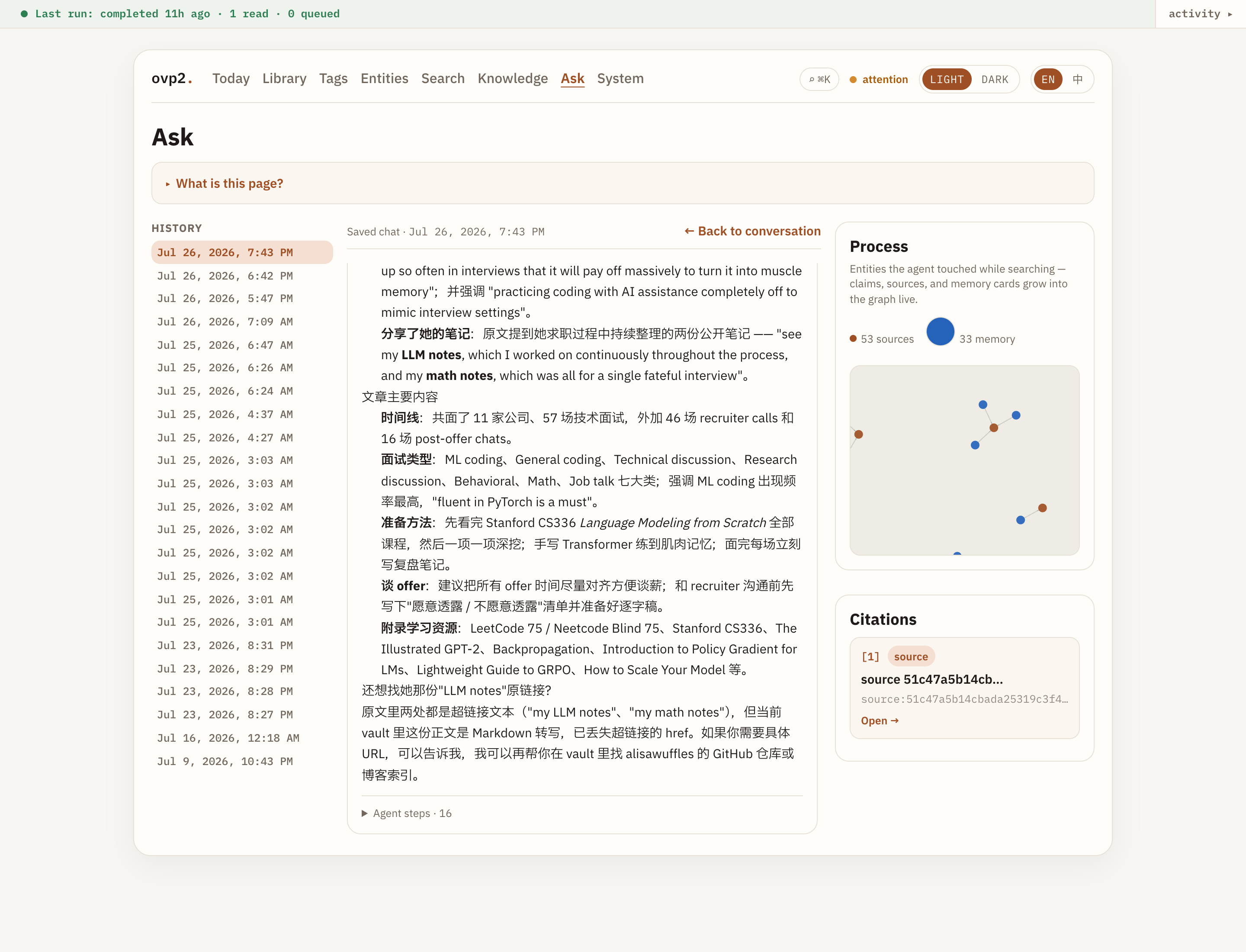Click Back to conversation link
The image size is (1246, 952).
[x=752, y=231]
